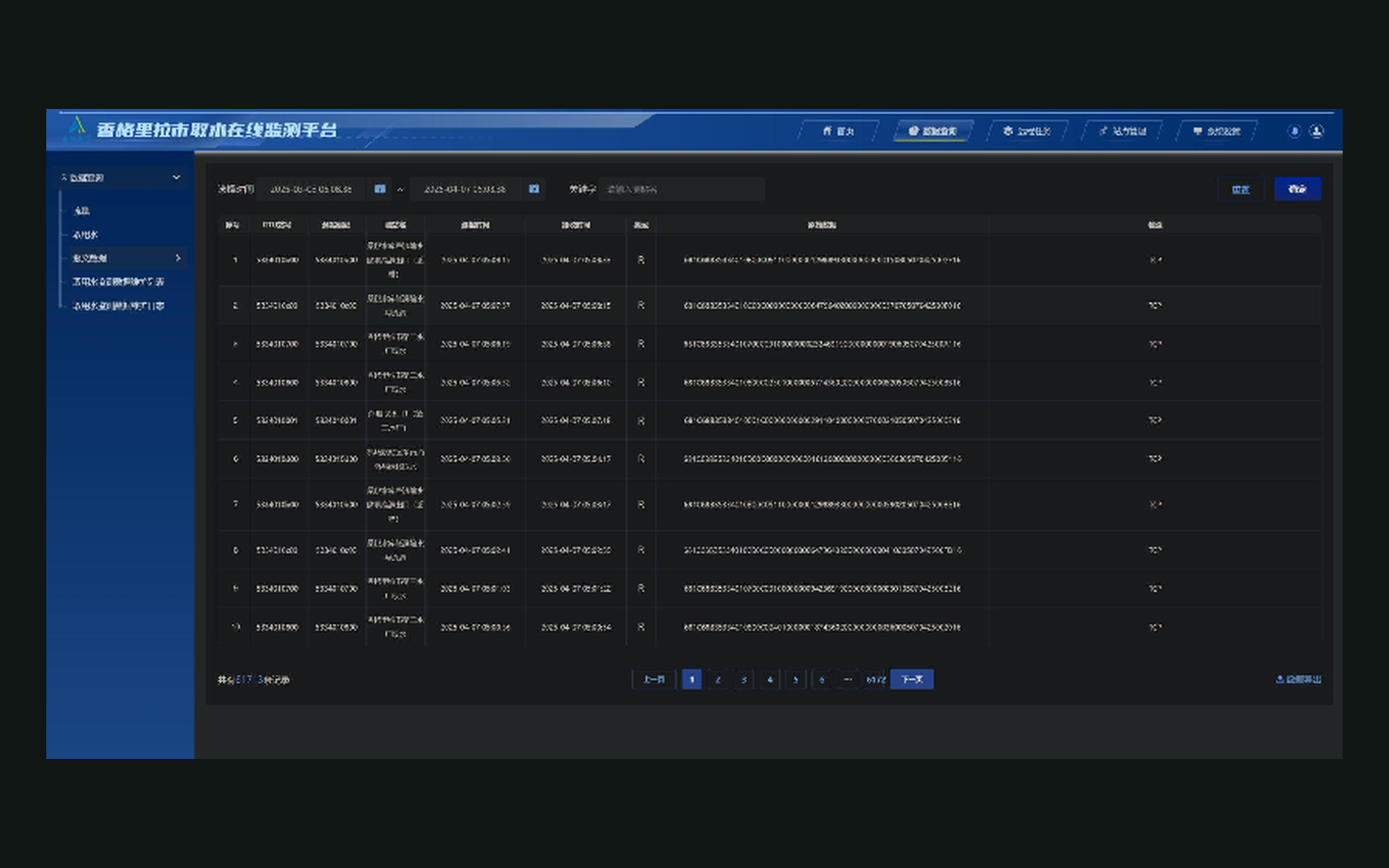
Task: Jump to pagination page 5
Action: pyautogui.click(x=796, y=680)
